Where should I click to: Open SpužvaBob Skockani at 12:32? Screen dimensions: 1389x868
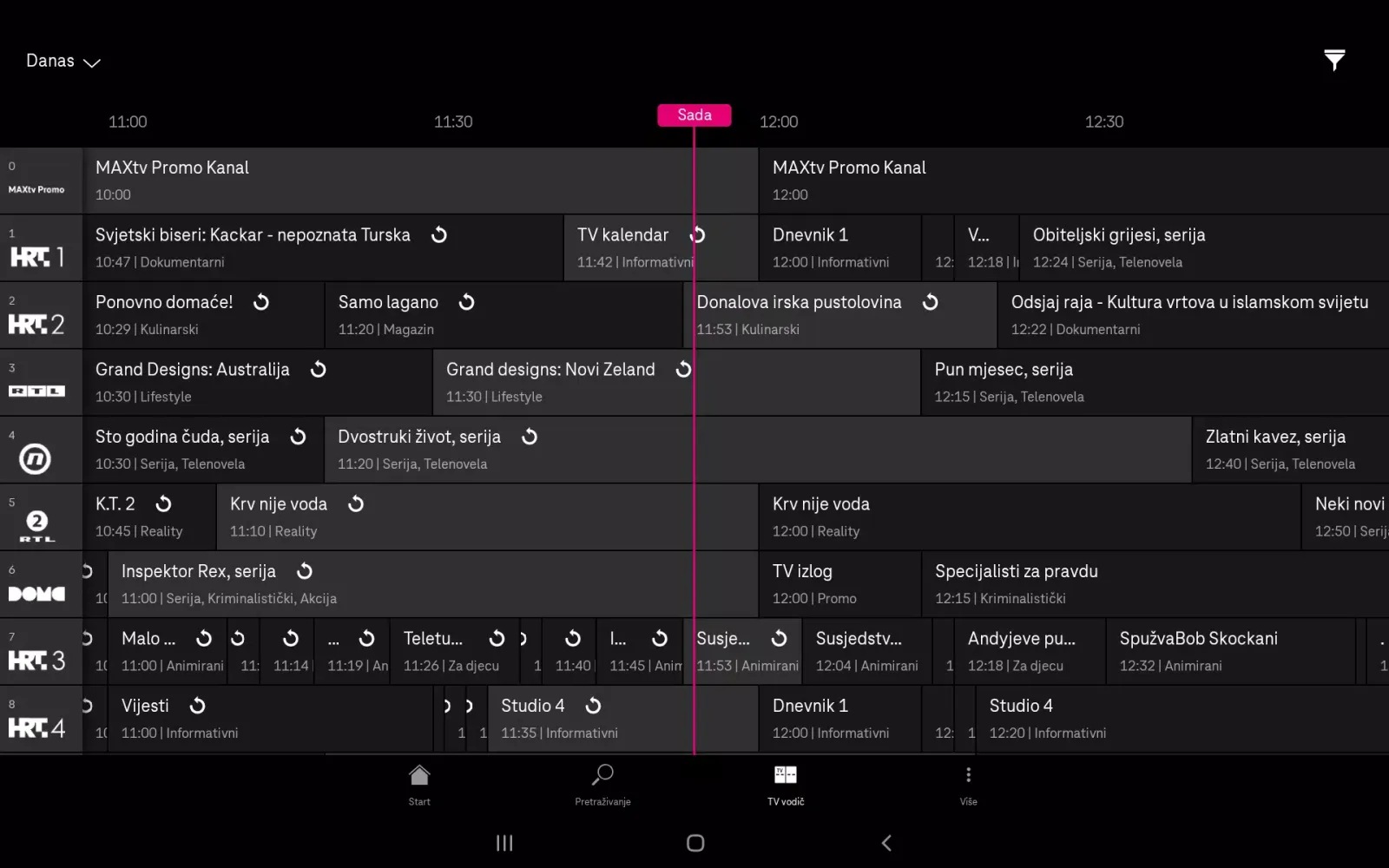tap(1231, 652)
